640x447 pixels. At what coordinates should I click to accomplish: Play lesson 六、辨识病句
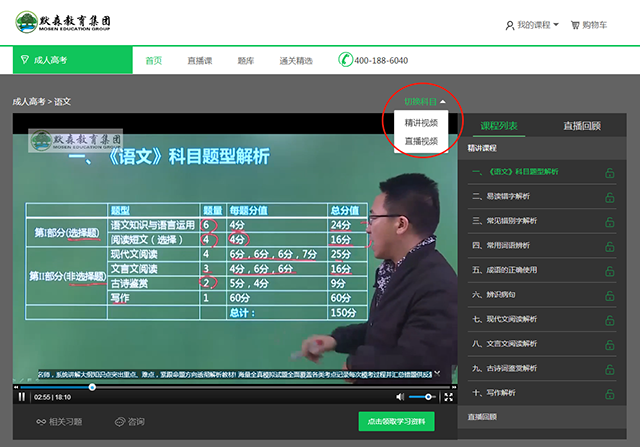(542, 294)
